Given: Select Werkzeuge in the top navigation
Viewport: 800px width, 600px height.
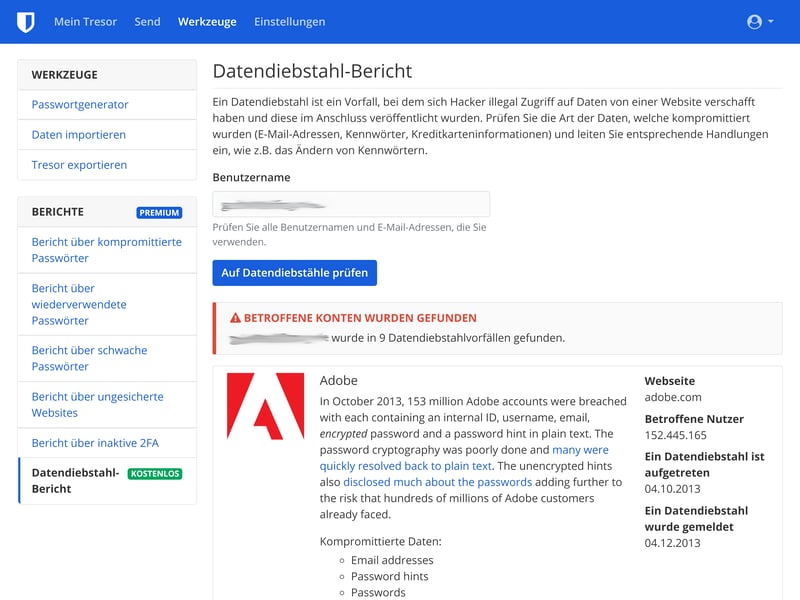Looking at the screenshot, I should click(x=207, y=21).
